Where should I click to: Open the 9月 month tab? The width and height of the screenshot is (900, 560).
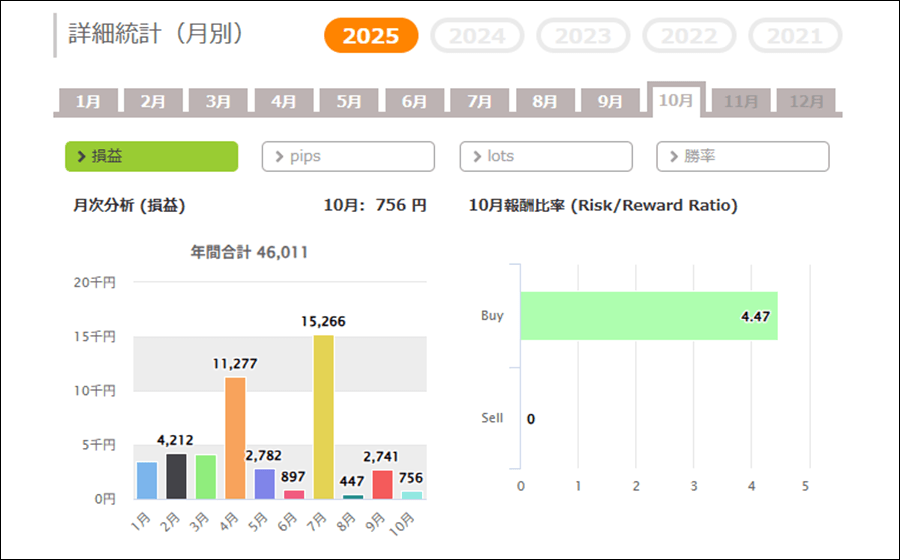click(x=610, y=102)
